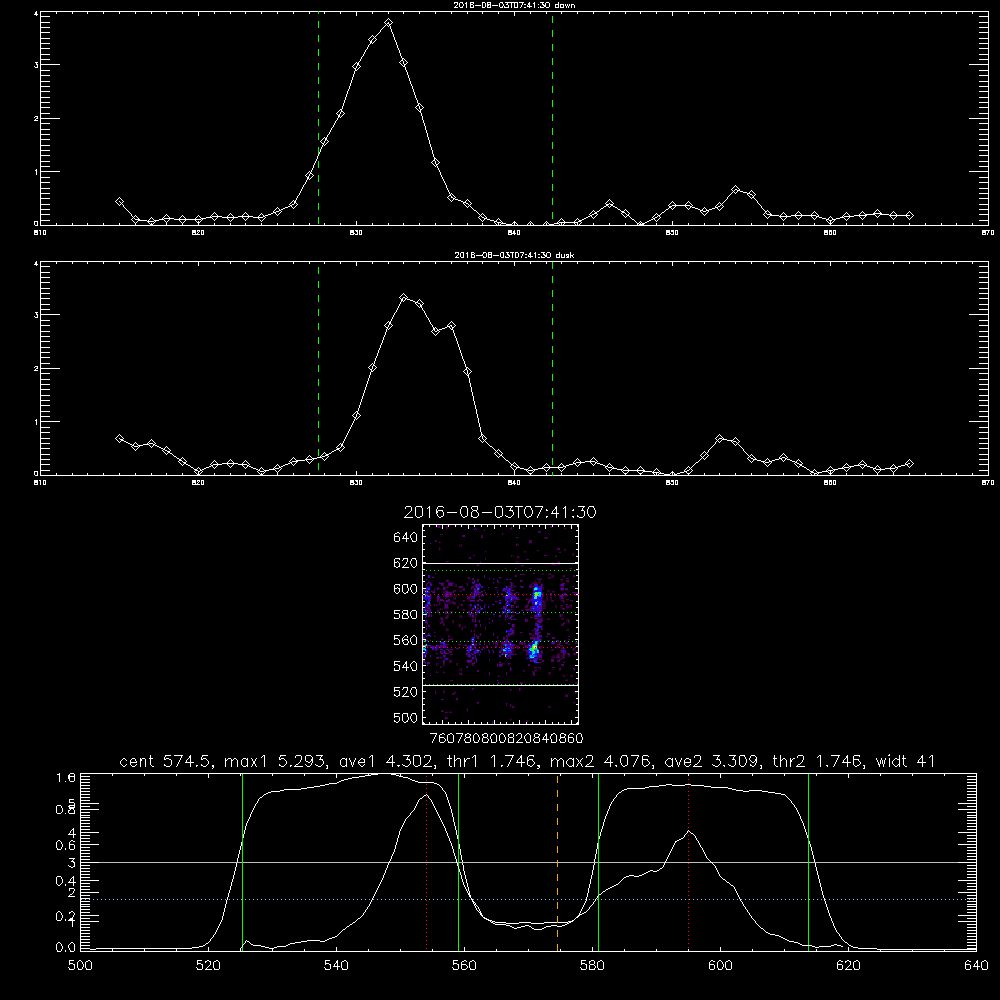This screenshot has height=1000, width=1000.
Task: Click x-axis label 540 of the profile plot
Action: point(336,966)
